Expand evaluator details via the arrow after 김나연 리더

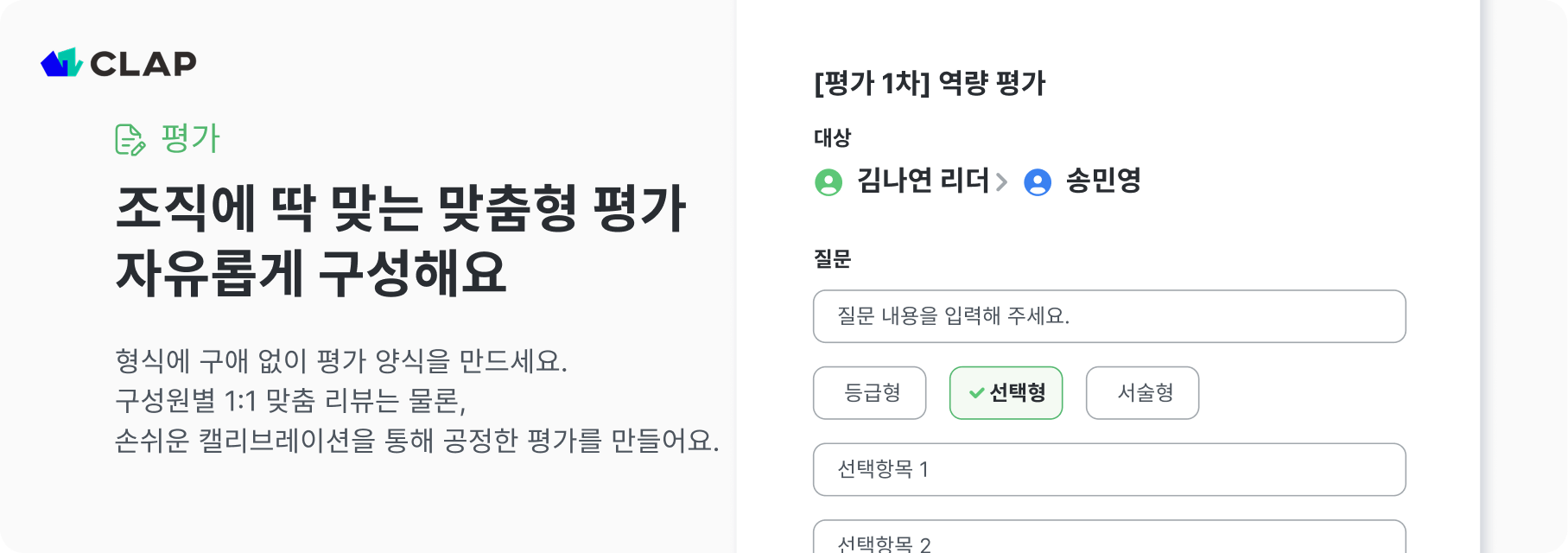[1002, 182]
